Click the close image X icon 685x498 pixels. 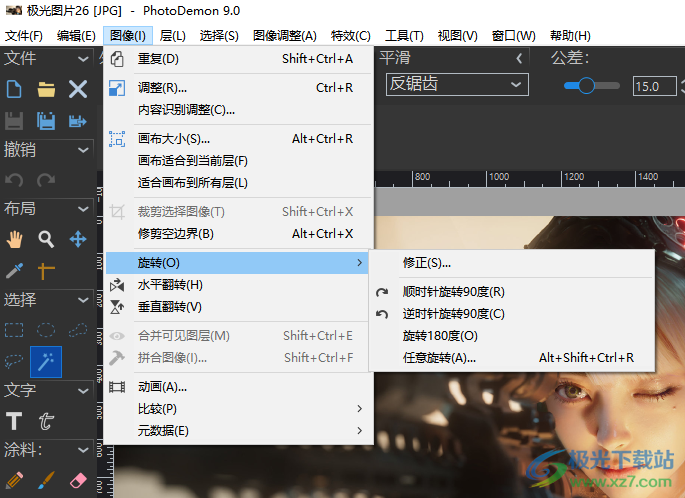tap(78, 89)
